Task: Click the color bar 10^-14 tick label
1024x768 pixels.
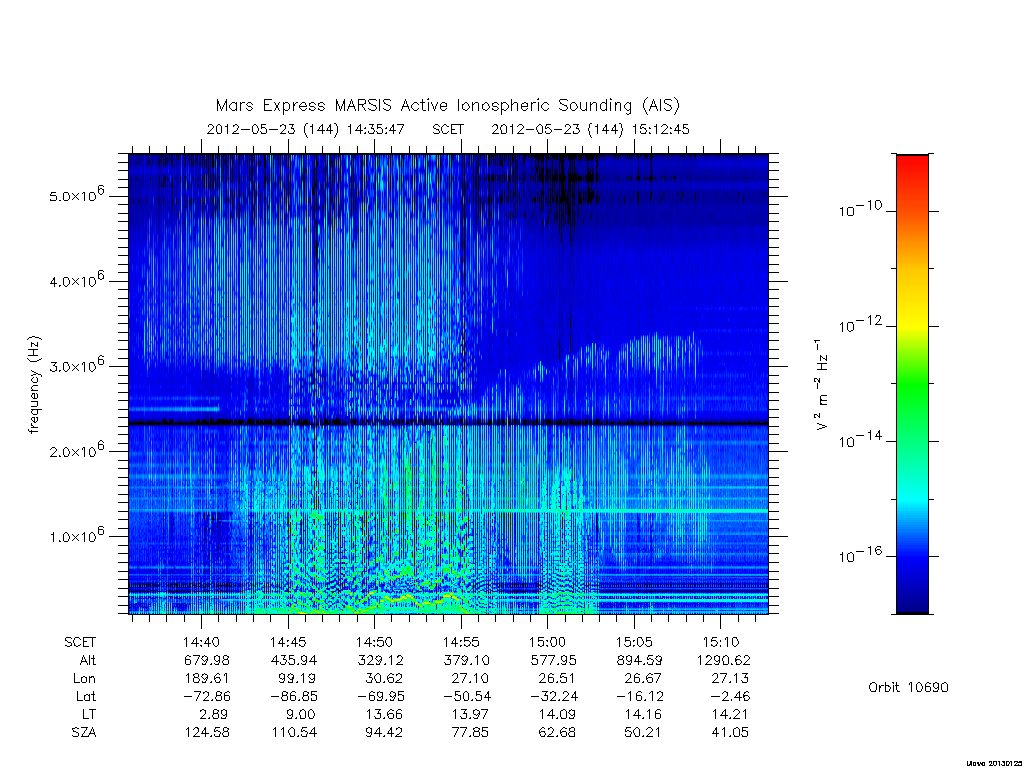Action: pyautogui.click(x=860, y=439)
